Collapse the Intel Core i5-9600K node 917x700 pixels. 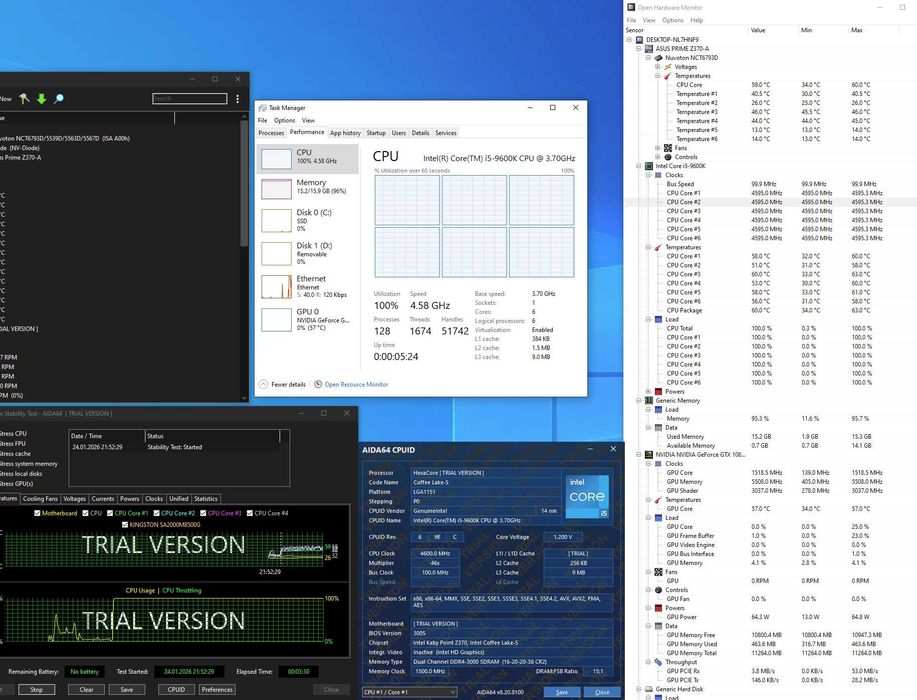tap(639, 166)
